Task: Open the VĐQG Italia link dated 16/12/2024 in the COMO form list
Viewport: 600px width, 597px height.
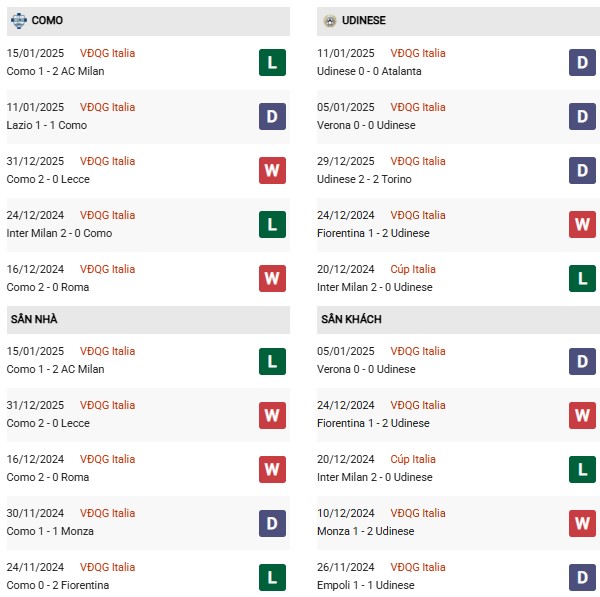Action: pos(107,269)
